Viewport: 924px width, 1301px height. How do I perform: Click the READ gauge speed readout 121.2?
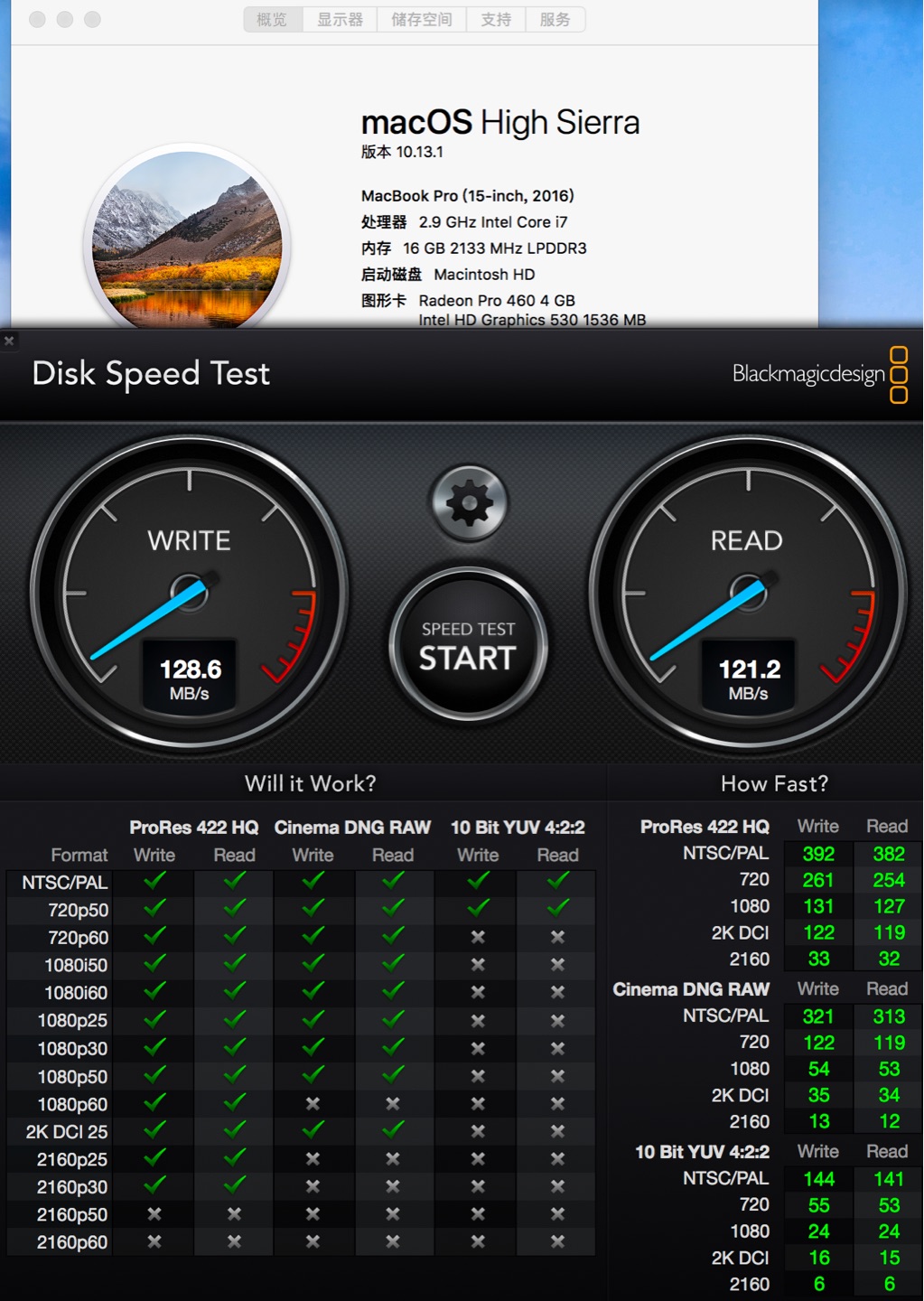click(x=749, y=669)
